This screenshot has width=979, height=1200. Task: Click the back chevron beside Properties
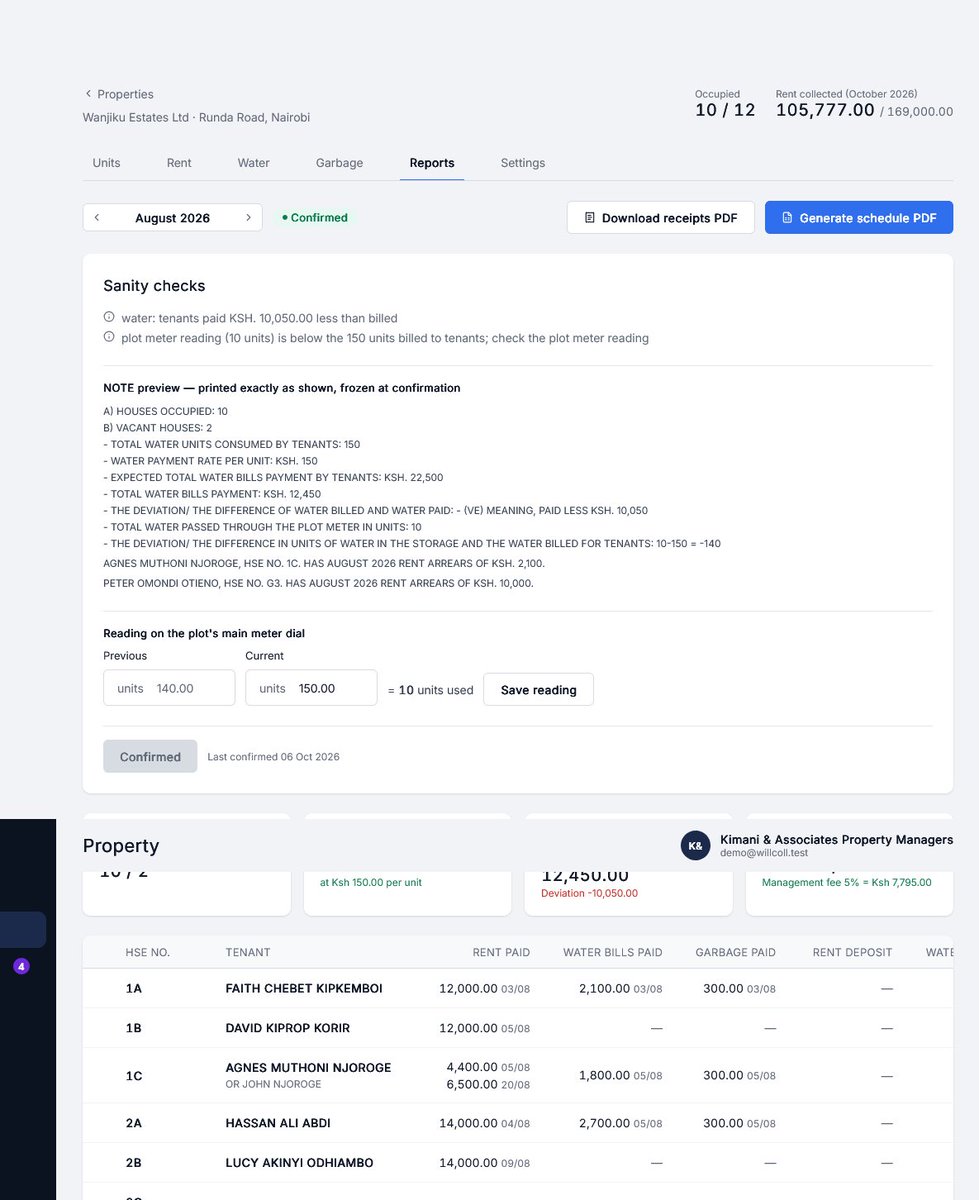pos(88,94)
